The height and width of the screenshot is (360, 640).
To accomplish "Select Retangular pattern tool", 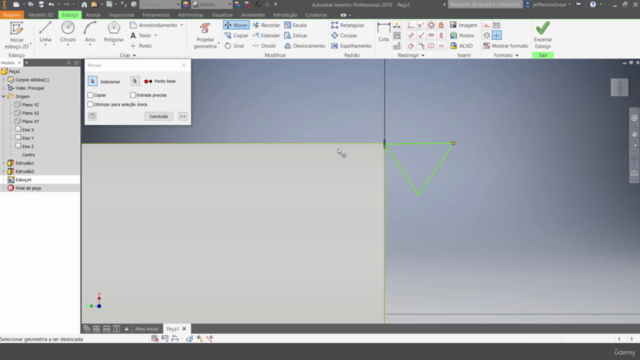I will [348, 25].
